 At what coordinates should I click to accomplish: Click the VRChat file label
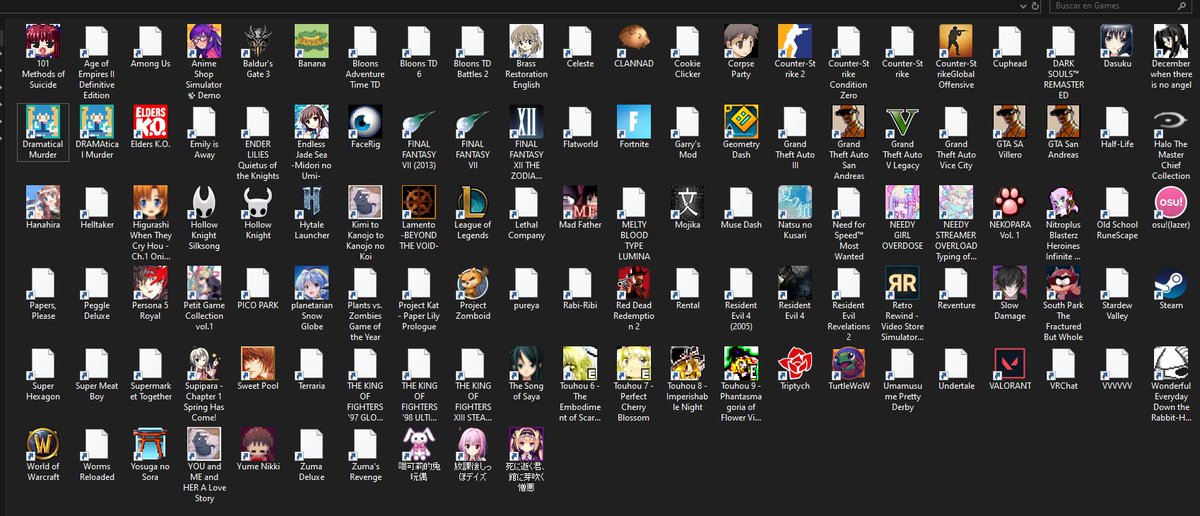click(1064, 388)
